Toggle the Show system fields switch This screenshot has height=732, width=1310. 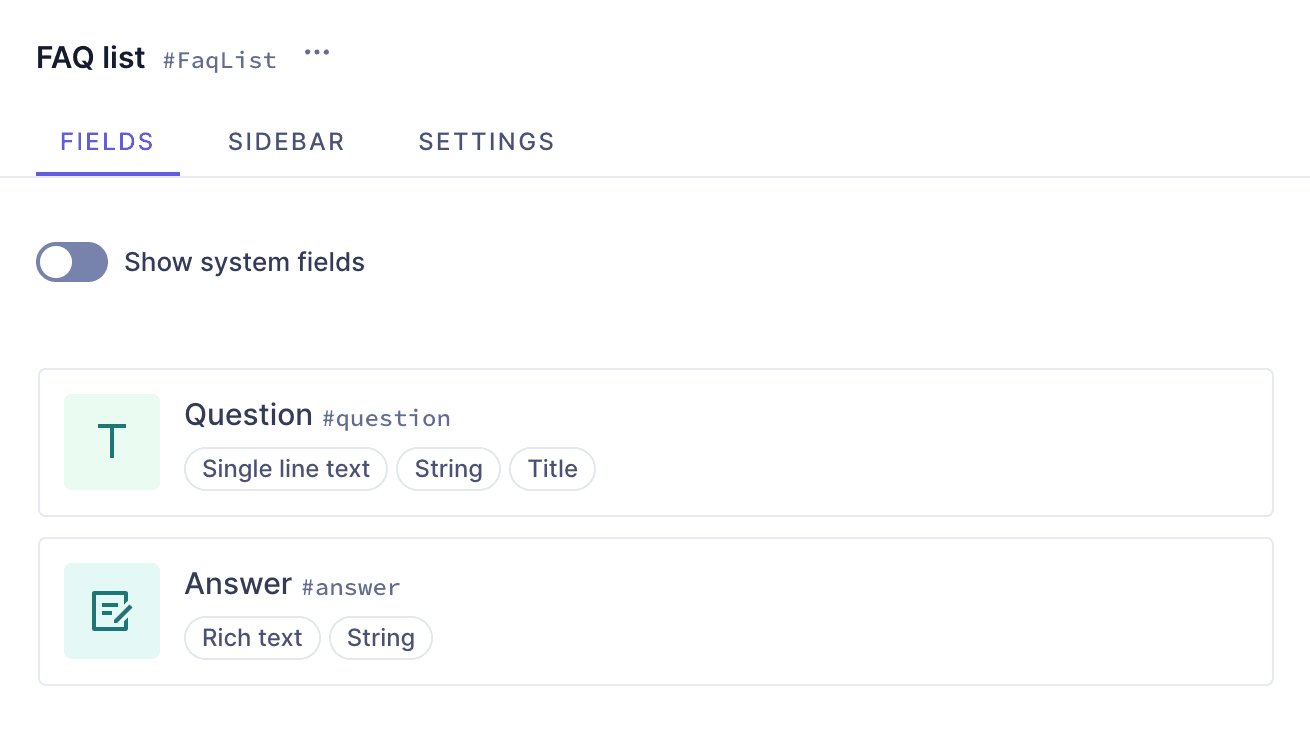coord(72,262)
